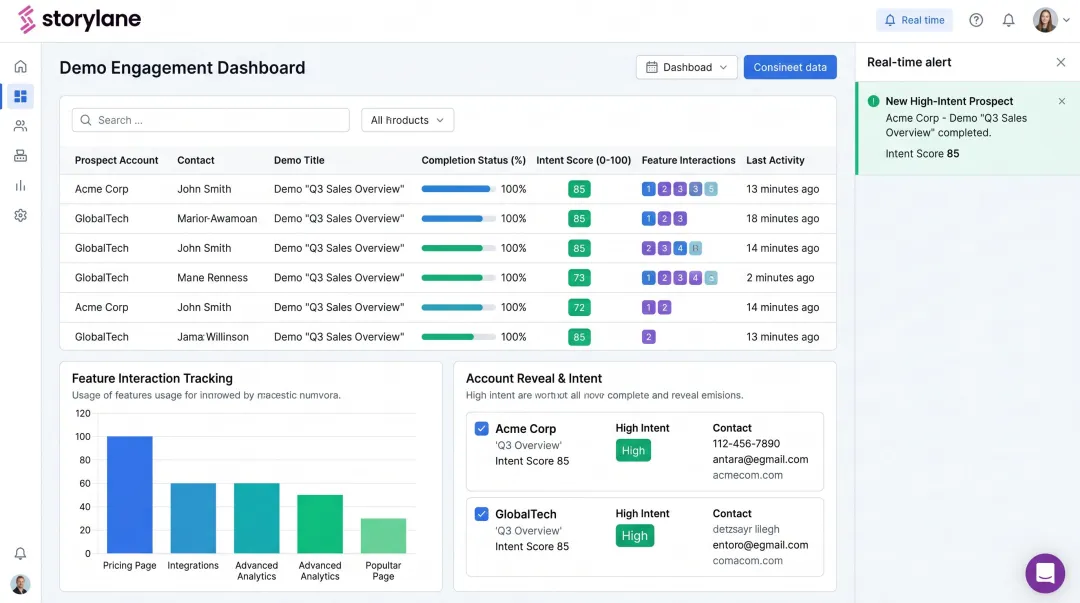Select contact Marior-Awamoan
1080x603 pixels.
(x=217, y=218)
